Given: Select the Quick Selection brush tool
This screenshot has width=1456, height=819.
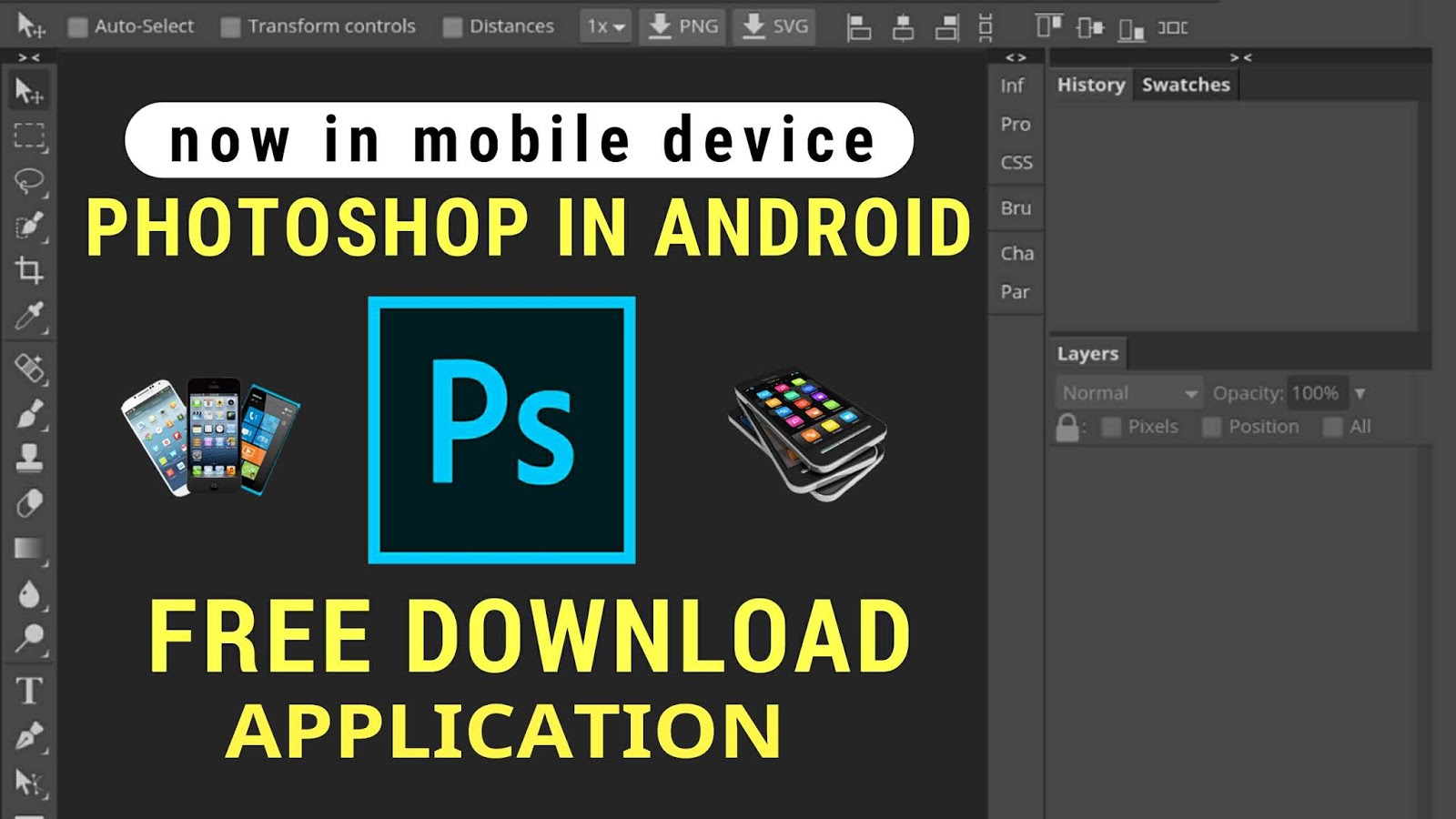Looking at the screenshot, I should tap(29, 225).
